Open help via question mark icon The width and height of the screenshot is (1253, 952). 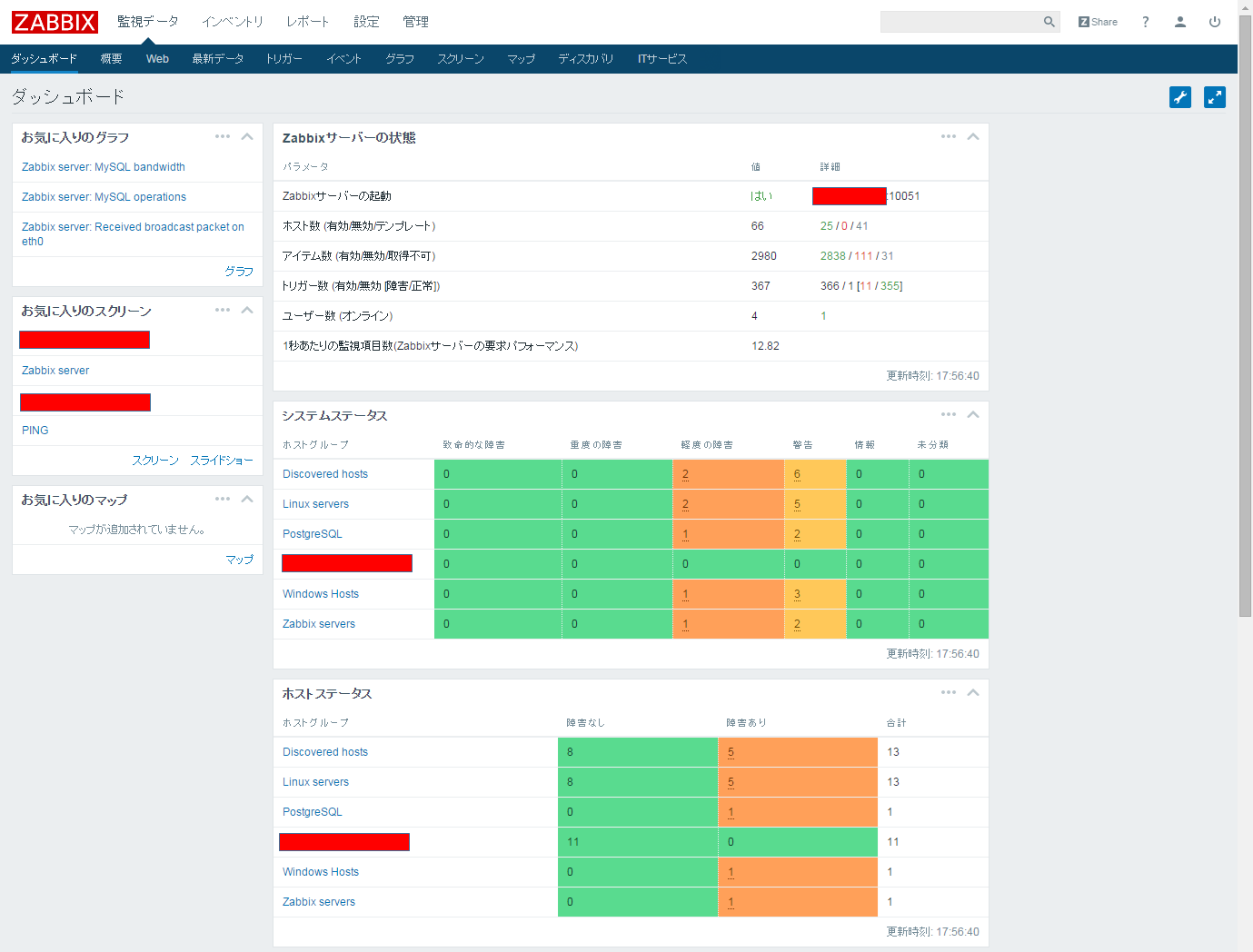(1146, 22)
